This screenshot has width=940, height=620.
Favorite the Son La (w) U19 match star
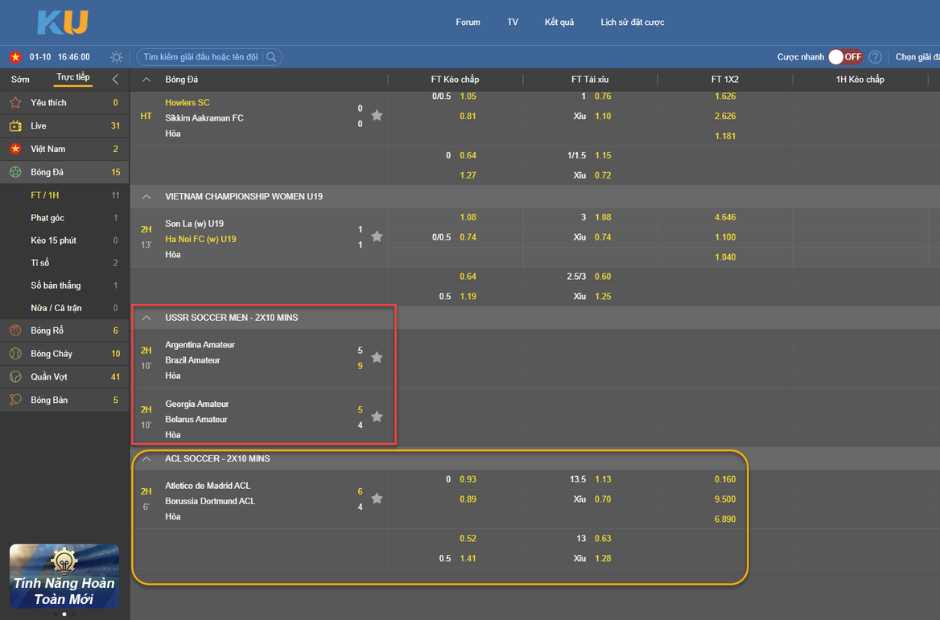point(376,236)
